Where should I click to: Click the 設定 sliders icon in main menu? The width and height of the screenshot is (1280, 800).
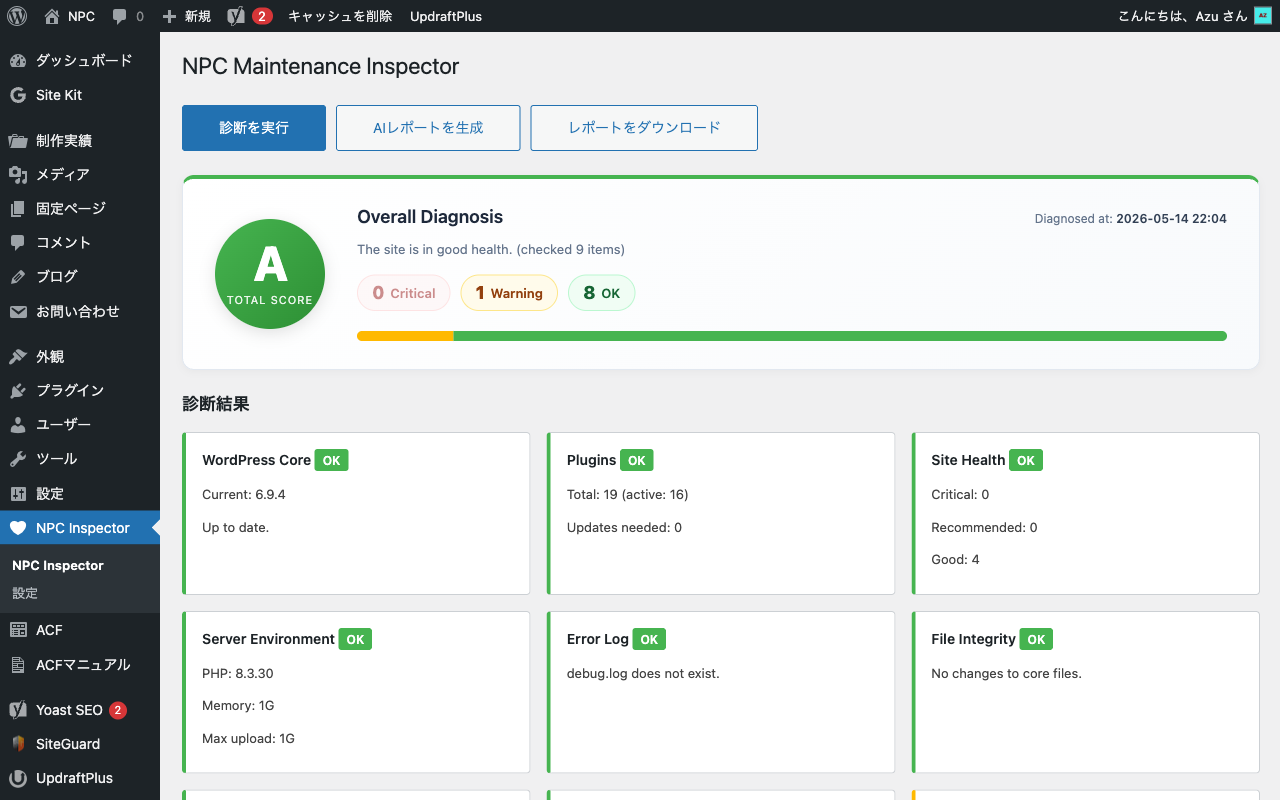18,494
